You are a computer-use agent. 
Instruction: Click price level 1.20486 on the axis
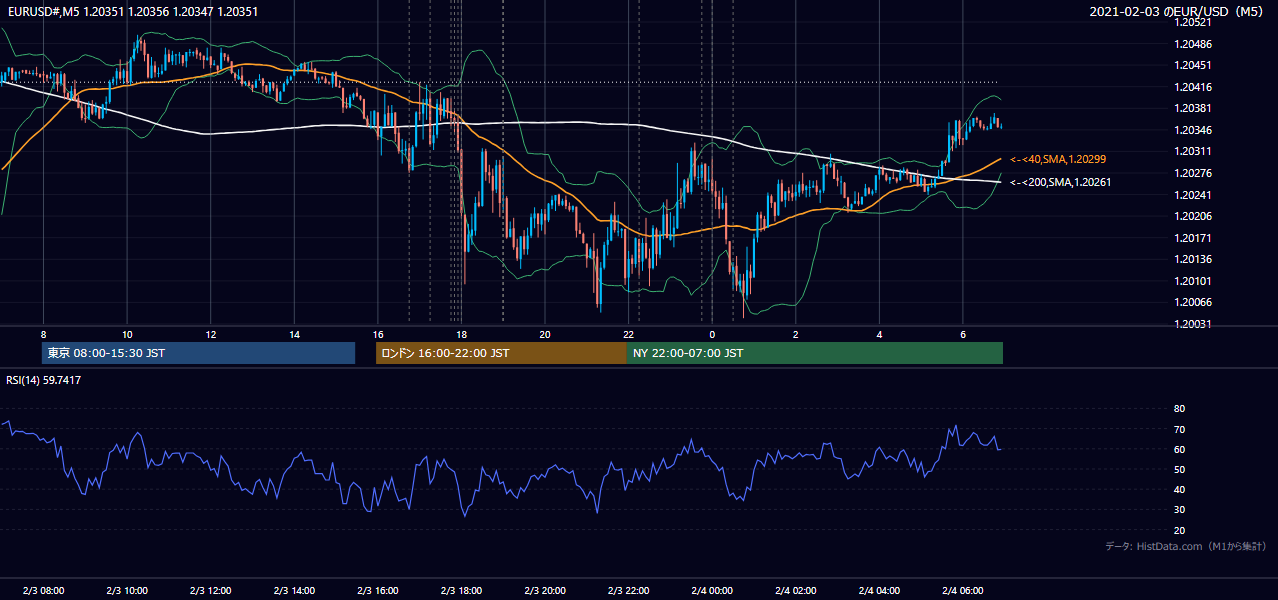pyautogui.click(x=1193, y=44)
